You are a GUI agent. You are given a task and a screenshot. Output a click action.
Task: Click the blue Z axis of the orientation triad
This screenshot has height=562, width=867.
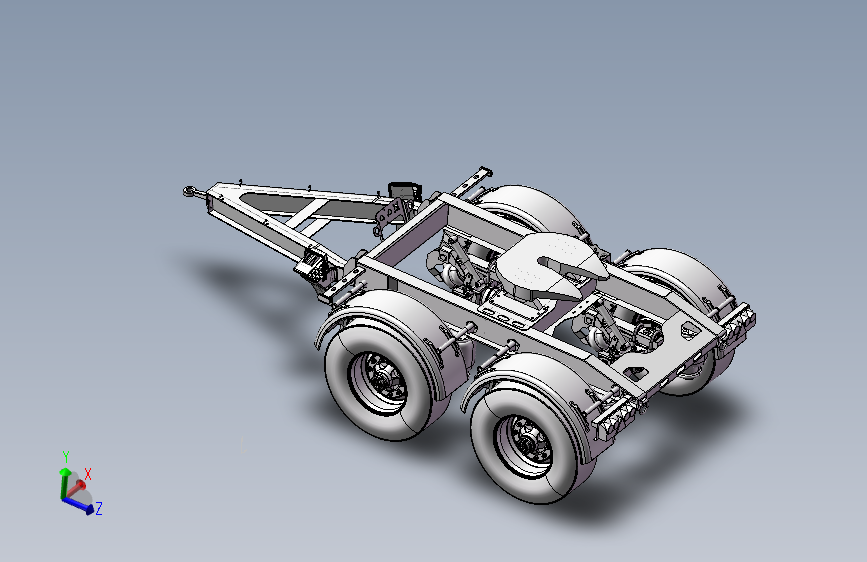[x=78, y=506]
